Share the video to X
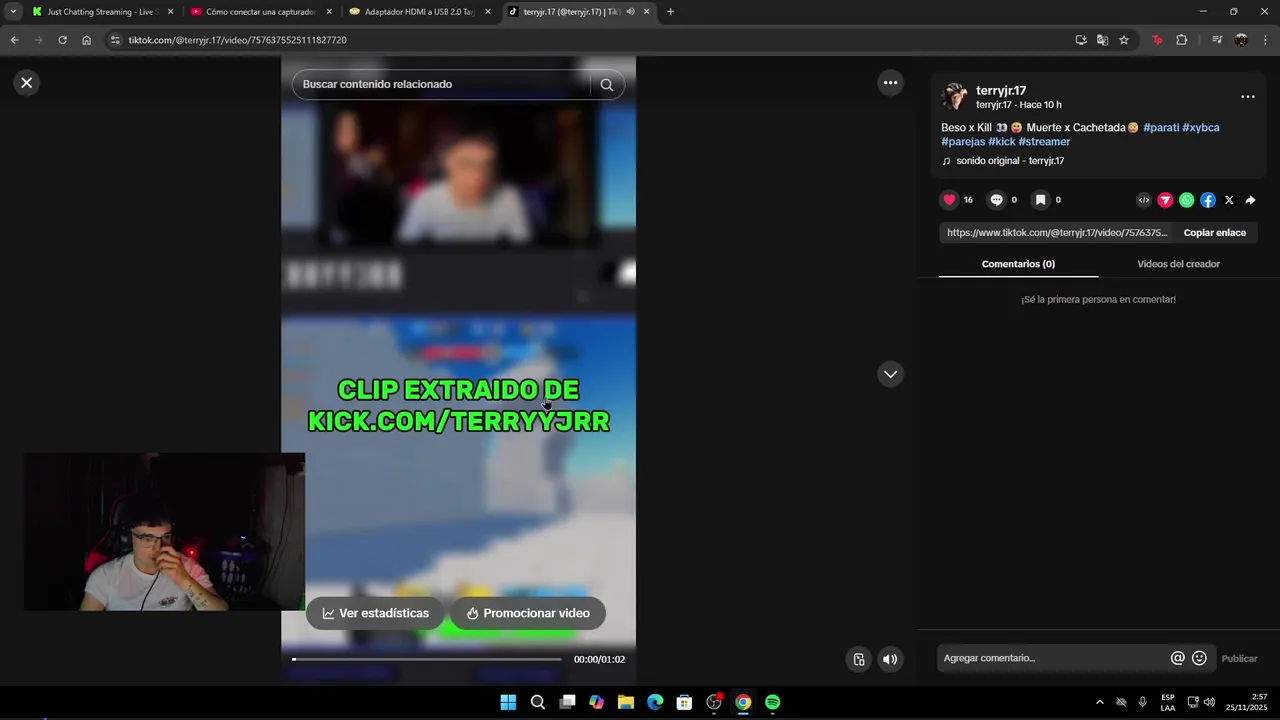The height and width of the screenshot is (720, 1280). [1229, 200]
